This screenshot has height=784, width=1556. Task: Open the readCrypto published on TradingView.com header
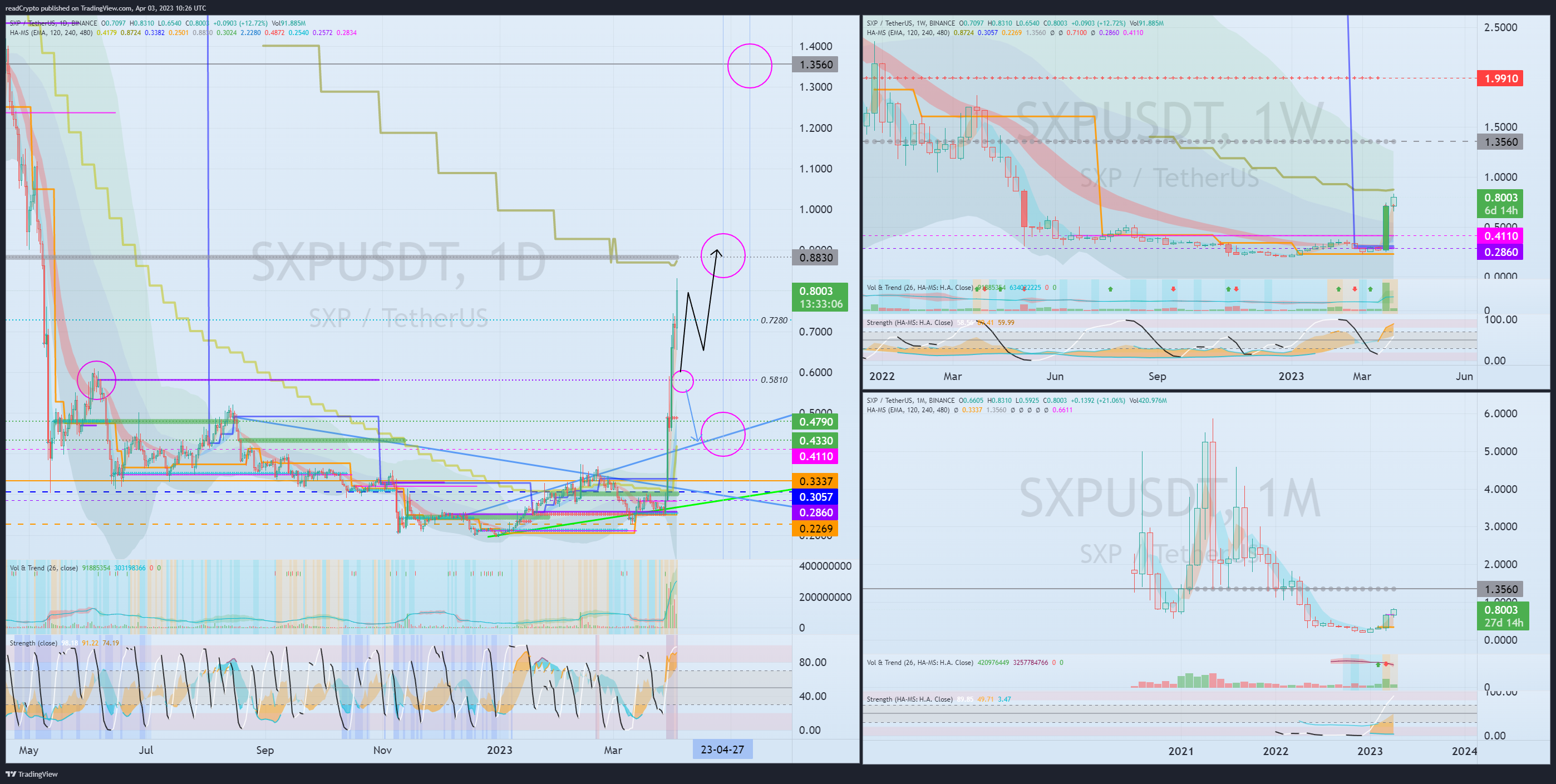tap(106, 8)
